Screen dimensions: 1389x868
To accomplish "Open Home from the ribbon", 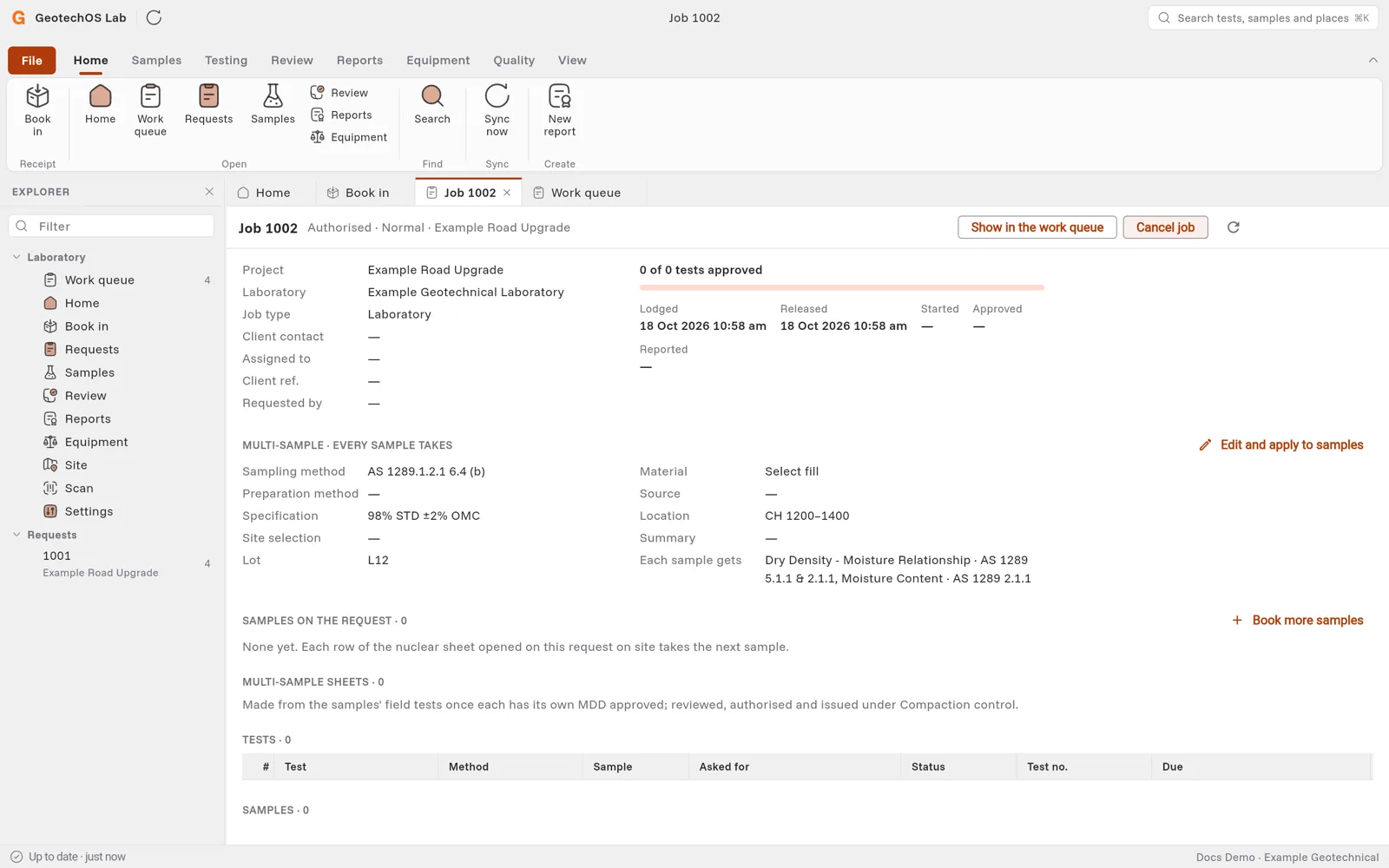I will pos(100,105).
